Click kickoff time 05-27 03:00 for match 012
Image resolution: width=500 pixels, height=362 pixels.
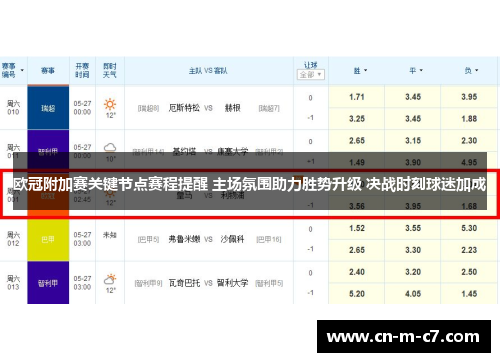[82, 239]
